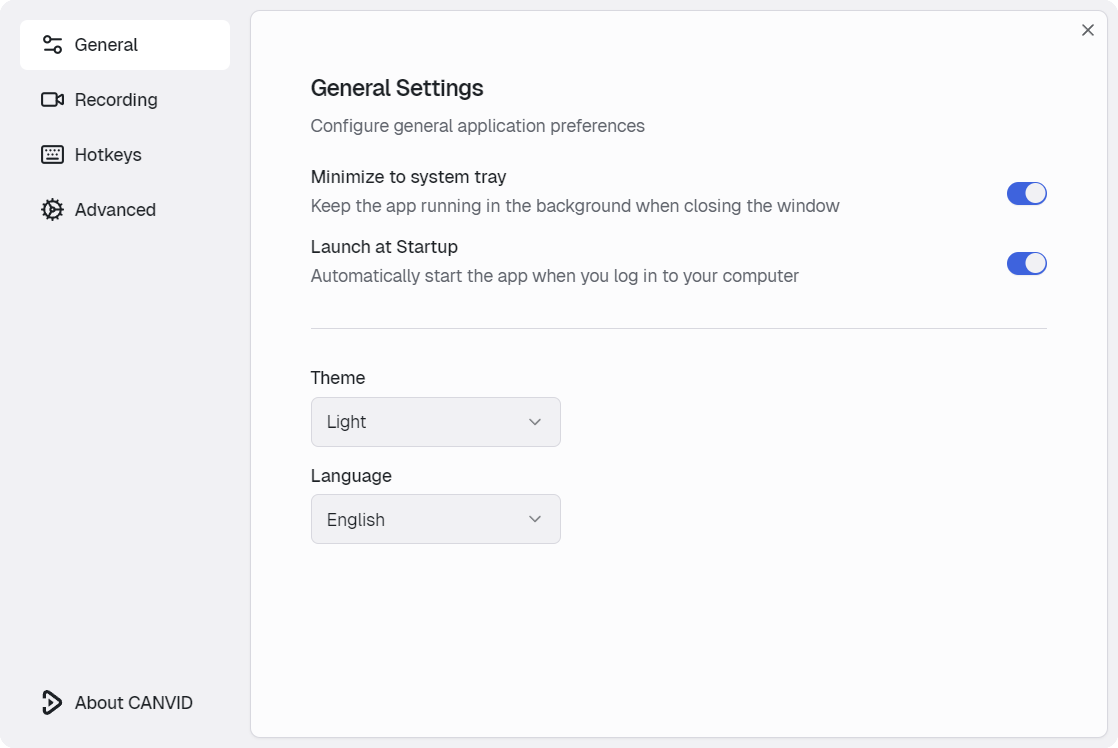Open the About CANVID page

(x=133, y=703)
